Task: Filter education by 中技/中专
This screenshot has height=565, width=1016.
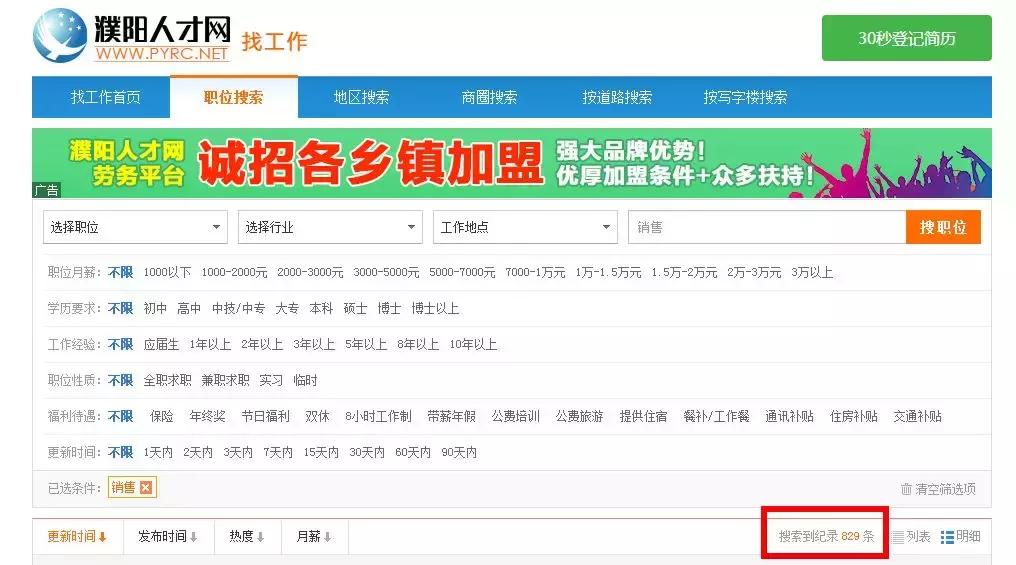Action: [238, 308]
